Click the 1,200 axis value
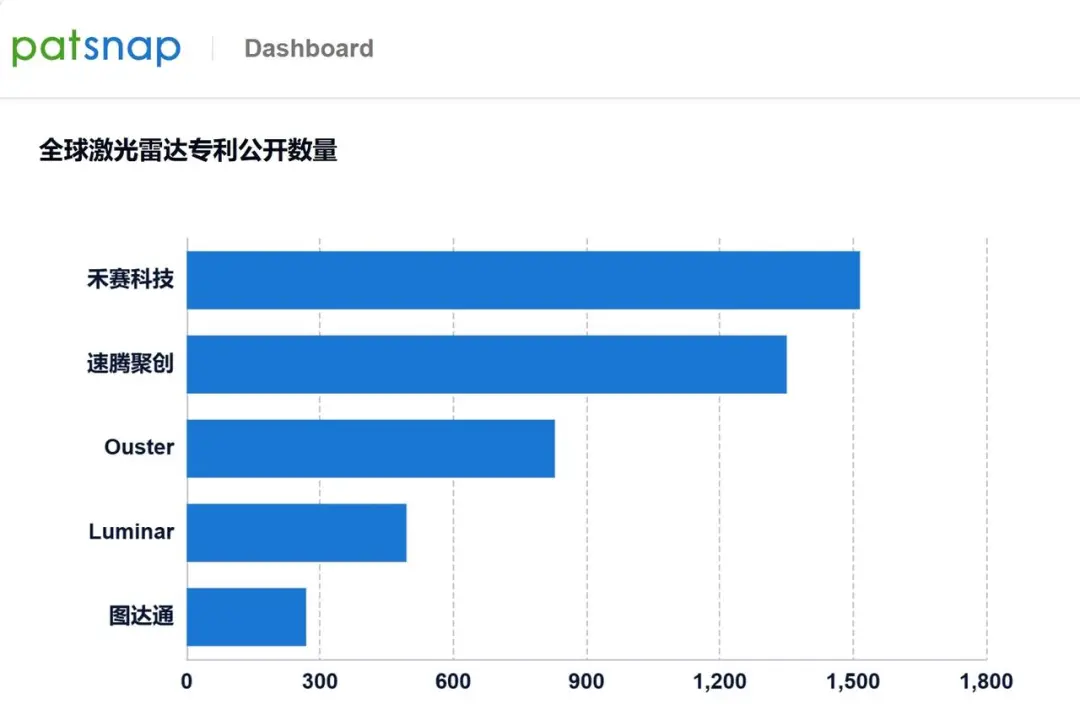This screenshot has width=1080, height=726. point(720,681)
